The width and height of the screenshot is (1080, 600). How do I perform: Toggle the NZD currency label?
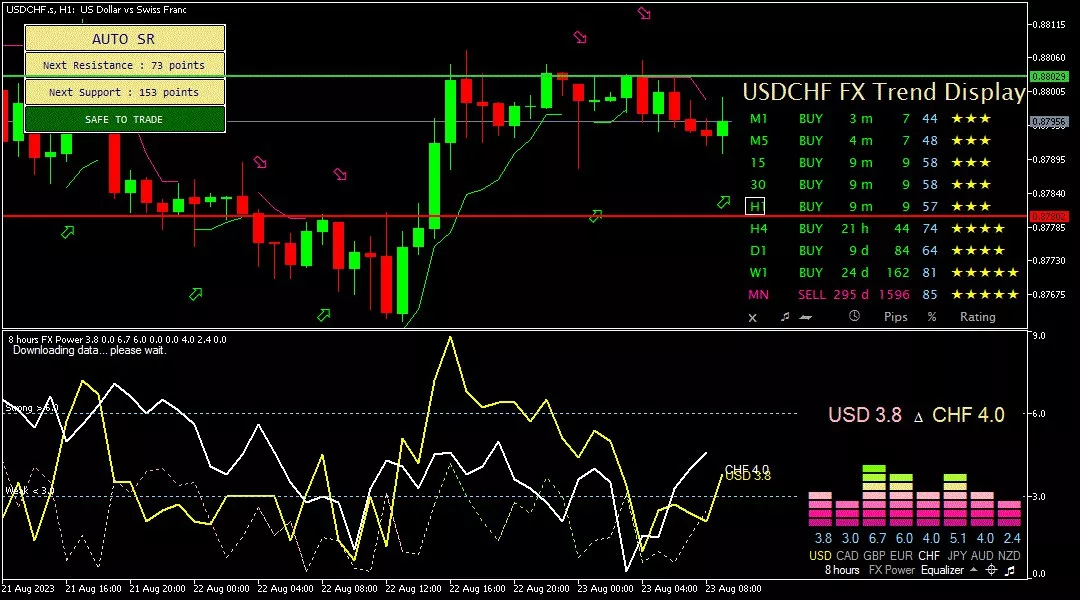(1009, 555)
